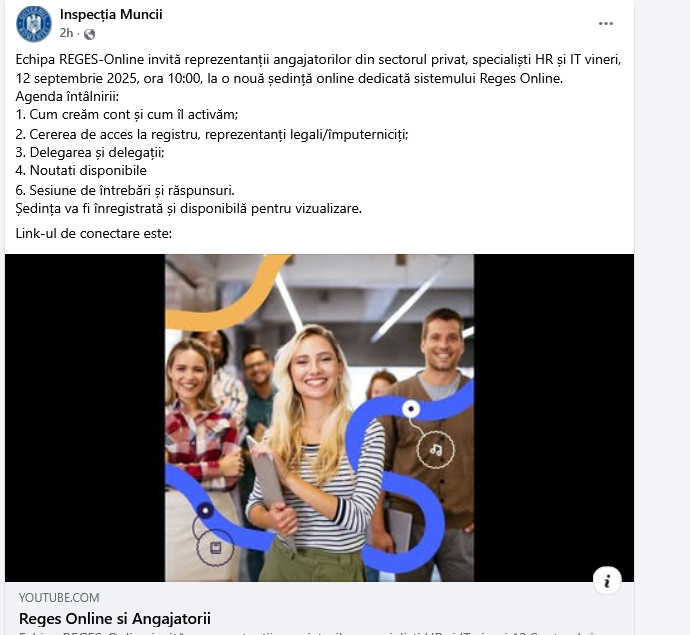Click the white dot marker on upper blue ribbon
The image size is (690, 635).
coord(411,409)
